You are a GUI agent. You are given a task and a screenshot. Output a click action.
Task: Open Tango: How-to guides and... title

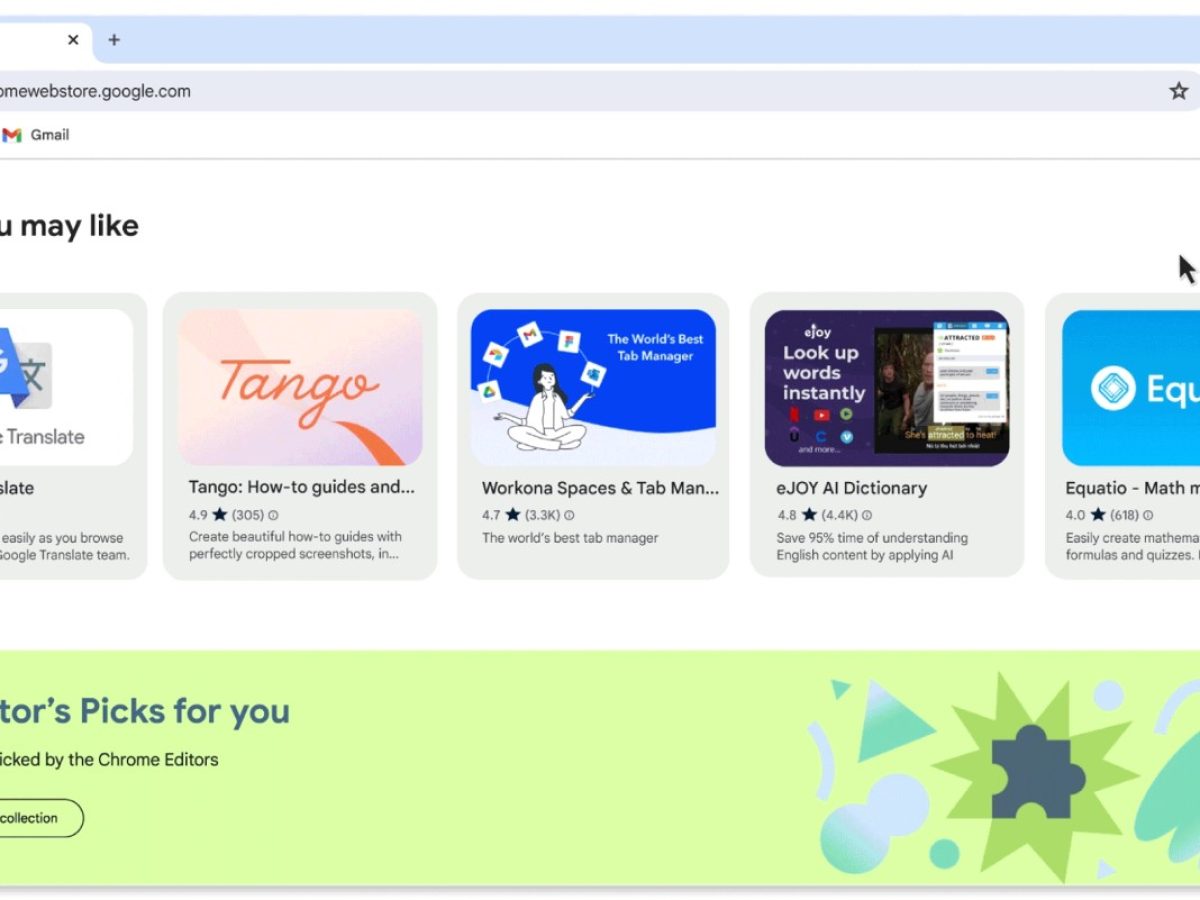(302, 488)
